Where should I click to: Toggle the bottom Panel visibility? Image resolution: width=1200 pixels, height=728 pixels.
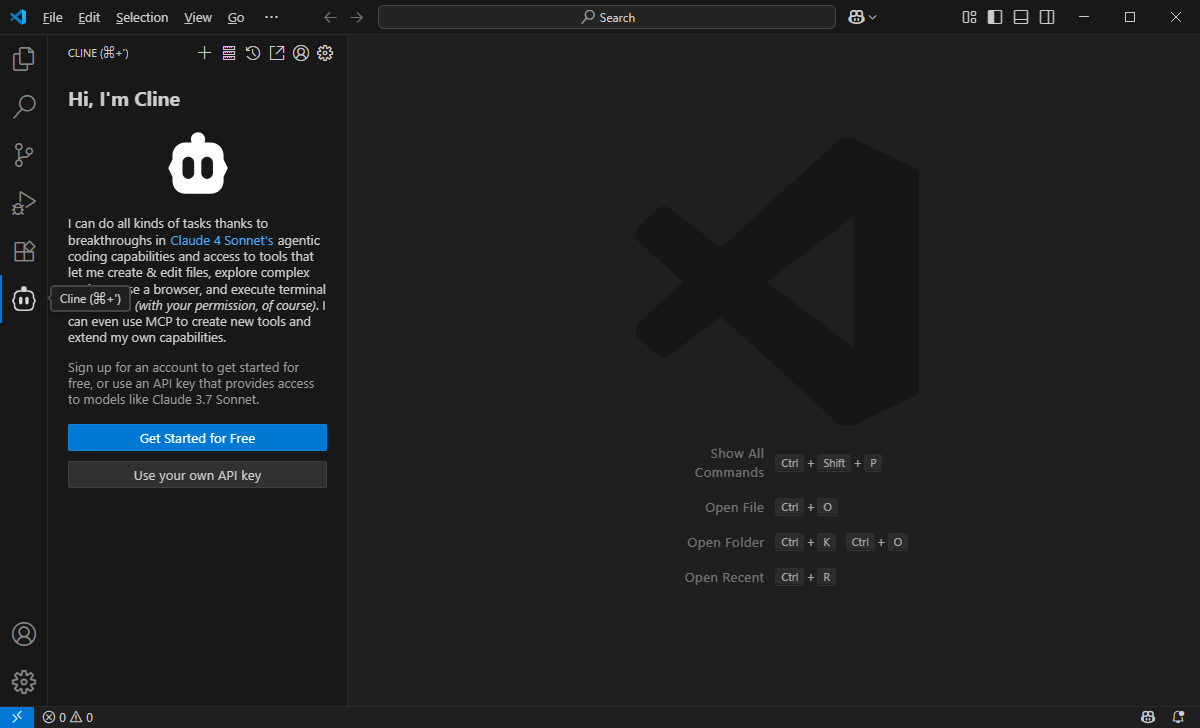(x=1021, y=17)
